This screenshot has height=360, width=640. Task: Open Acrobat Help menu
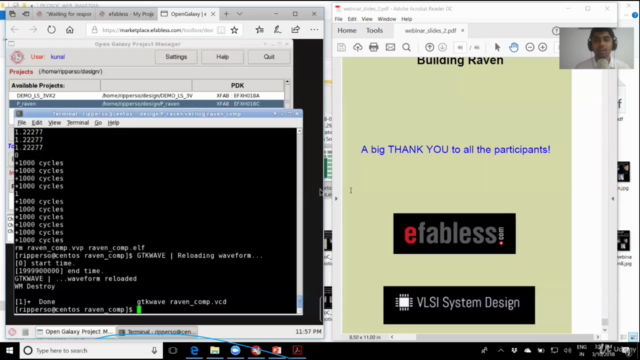click(x=407, y=19)
